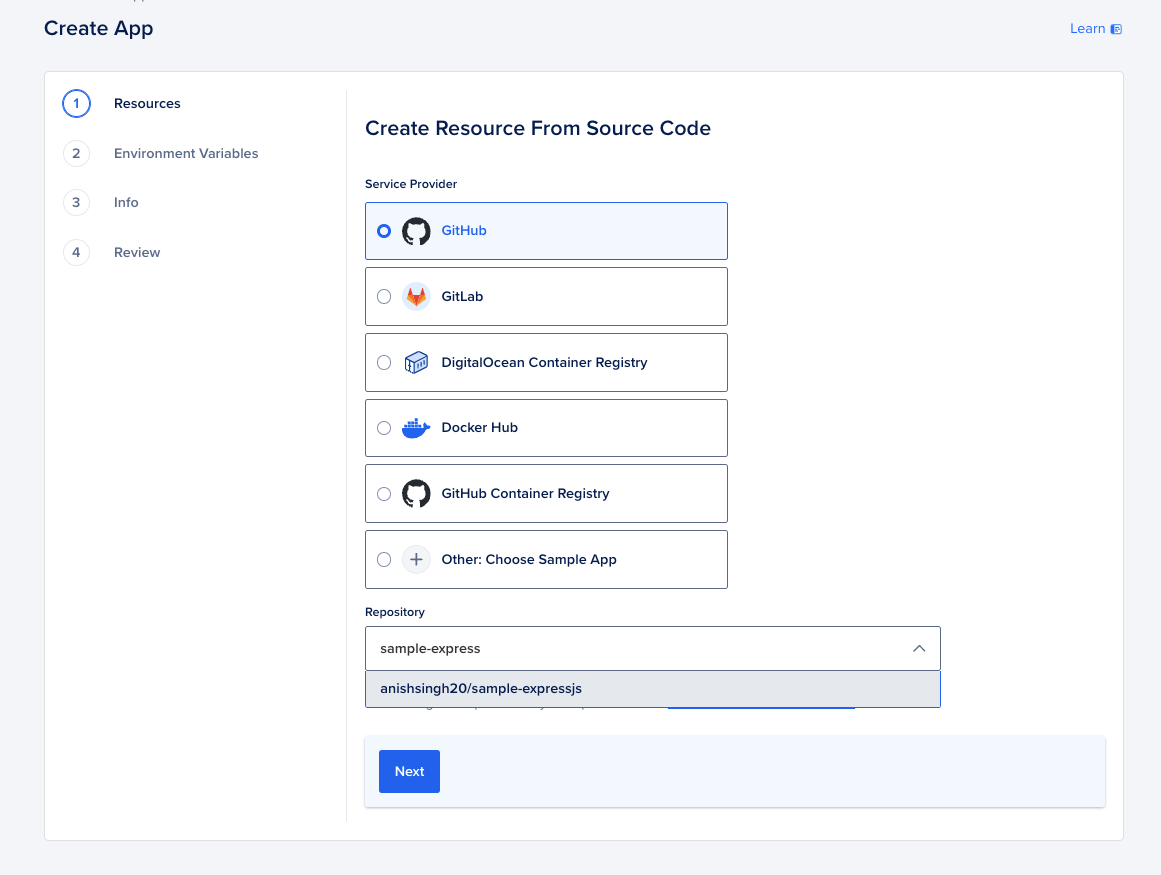Viewport: 1161px width, 875px height.
Task: Click step 4 circle for Review
Action: (x=76, y=252)
